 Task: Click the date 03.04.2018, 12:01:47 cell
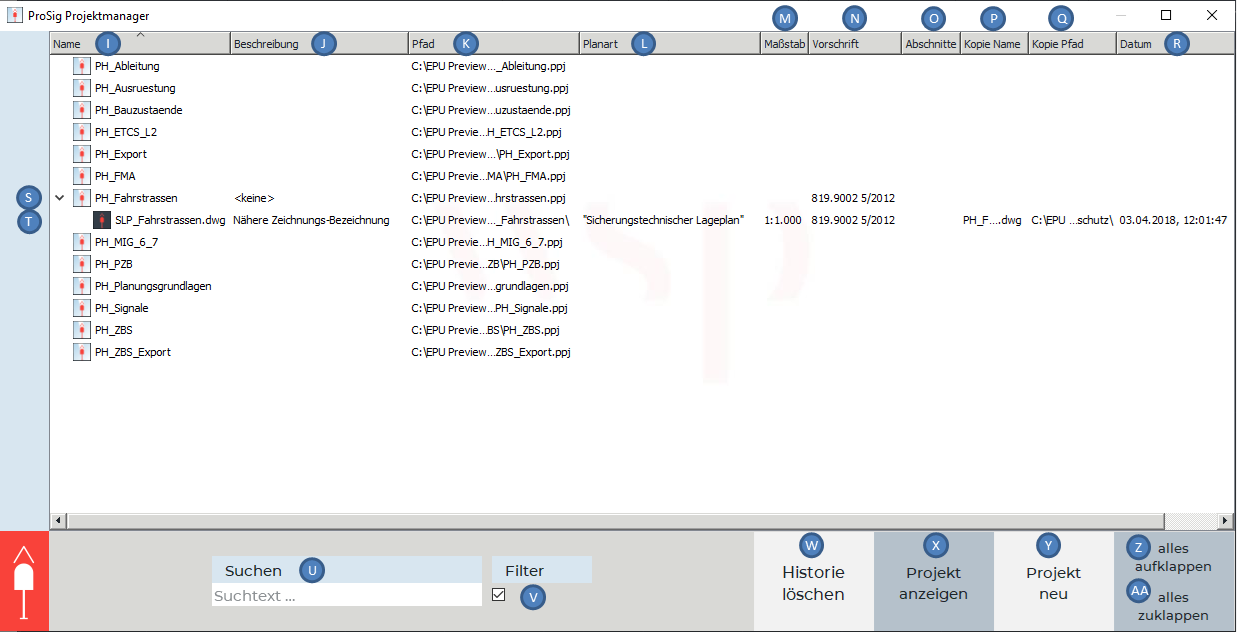(x=1173, y=220)
